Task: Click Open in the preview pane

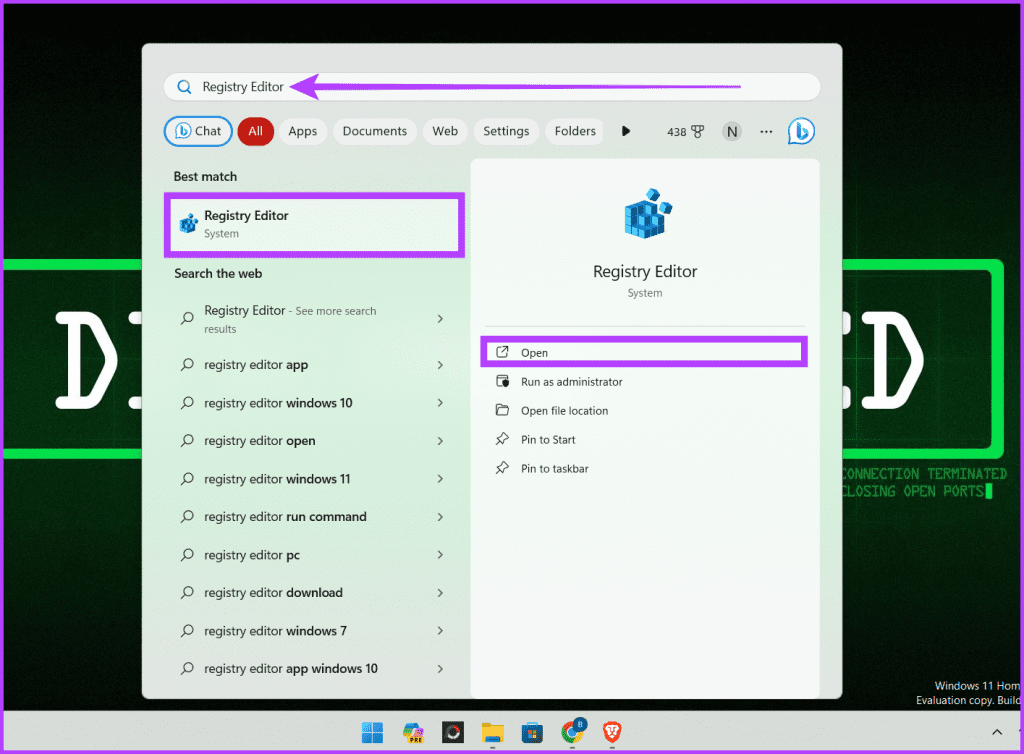Action: 644,353
